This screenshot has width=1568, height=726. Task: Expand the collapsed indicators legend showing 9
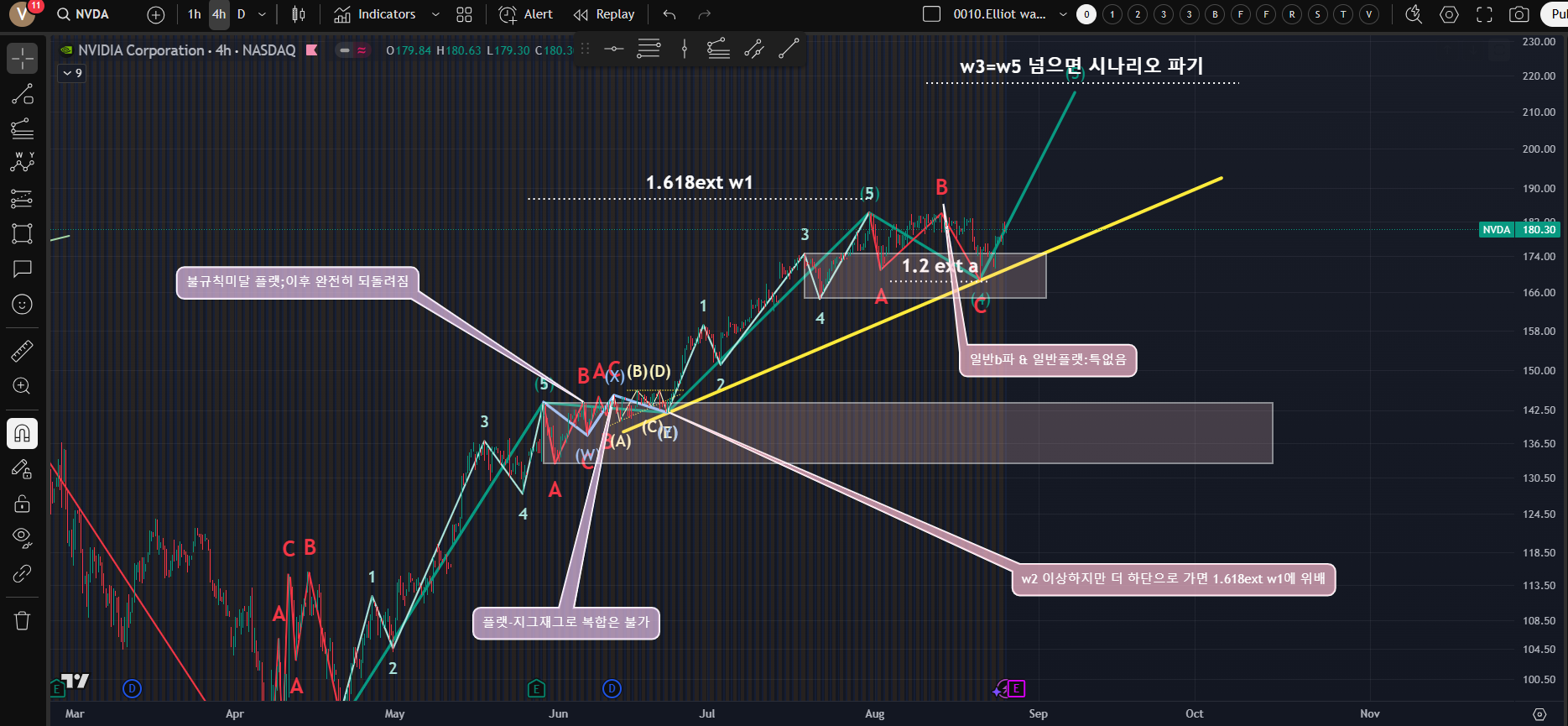pos(72,73)
